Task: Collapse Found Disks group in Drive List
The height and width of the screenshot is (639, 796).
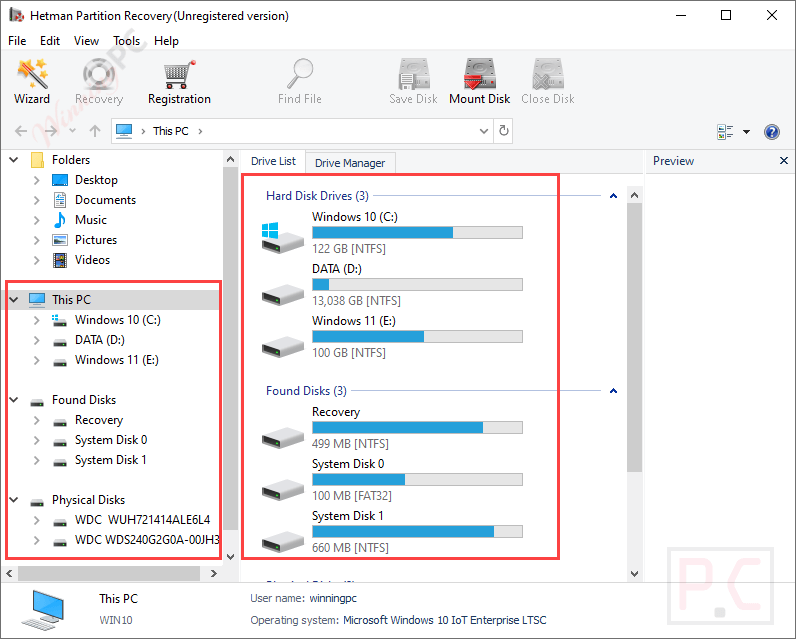Action: pos(613,391)
